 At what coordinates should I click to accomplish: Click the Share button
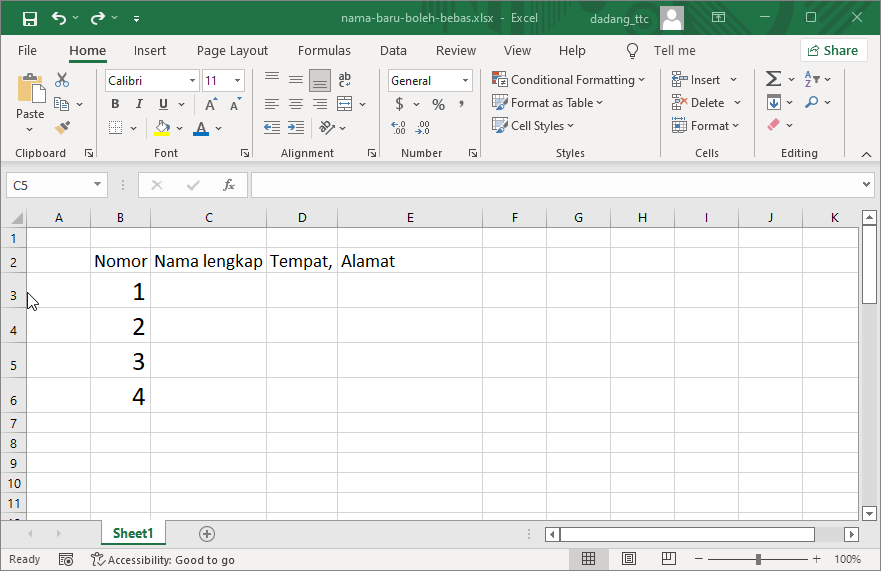[x=832, y=51]
